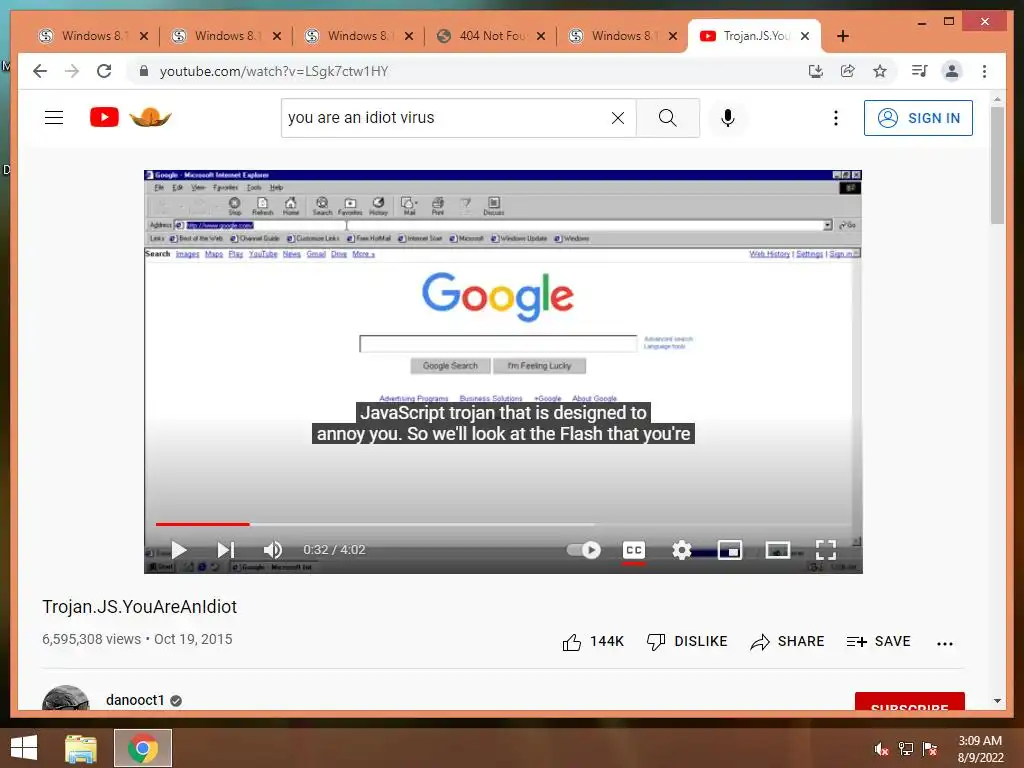This screenshot has height=768, width=1024.
Task: Click the install app icon in address bar
Action: tap(816, 71)
